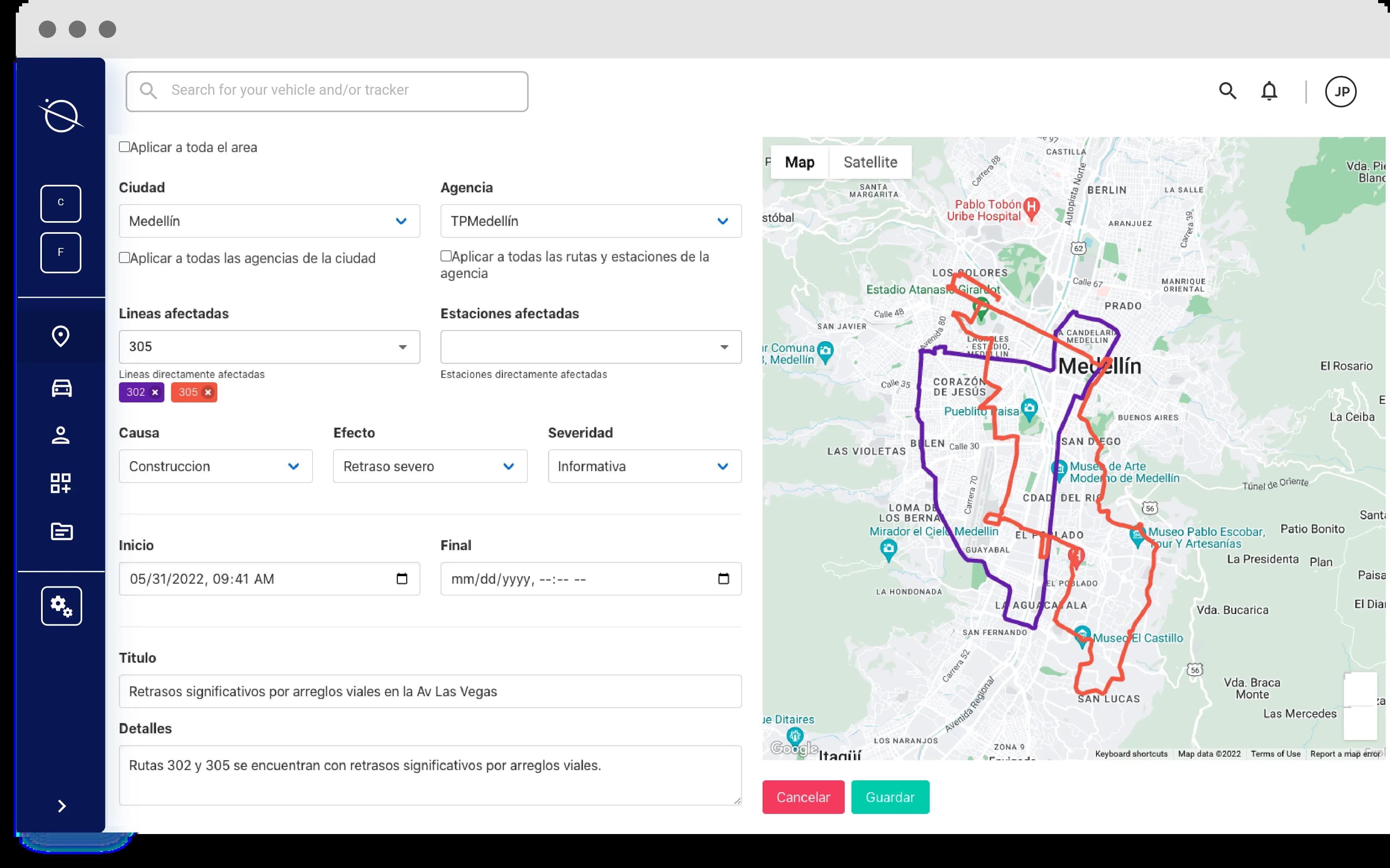Check 'Aplicar a todas las rutas y estaciones'
The image size is (1390, 868).
pos(446,256)
